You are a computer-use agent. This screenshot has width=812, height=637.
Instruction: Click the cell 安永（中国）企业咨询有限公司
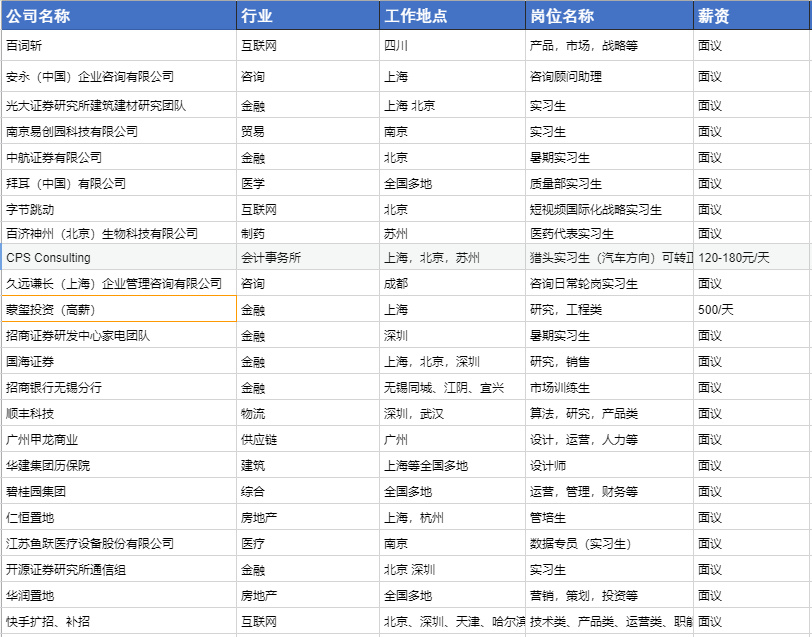(x=119, y=77)
